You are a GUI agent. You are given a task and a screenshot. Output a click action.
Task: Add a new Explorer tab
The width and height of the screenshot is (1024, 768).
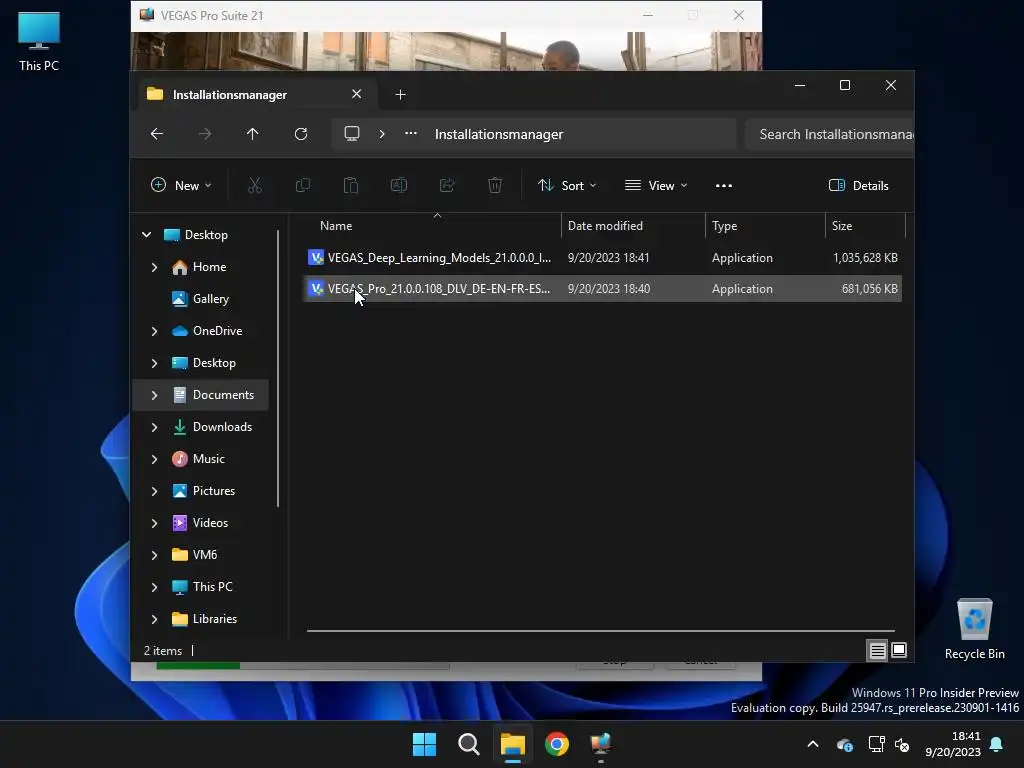pos(400,95)
